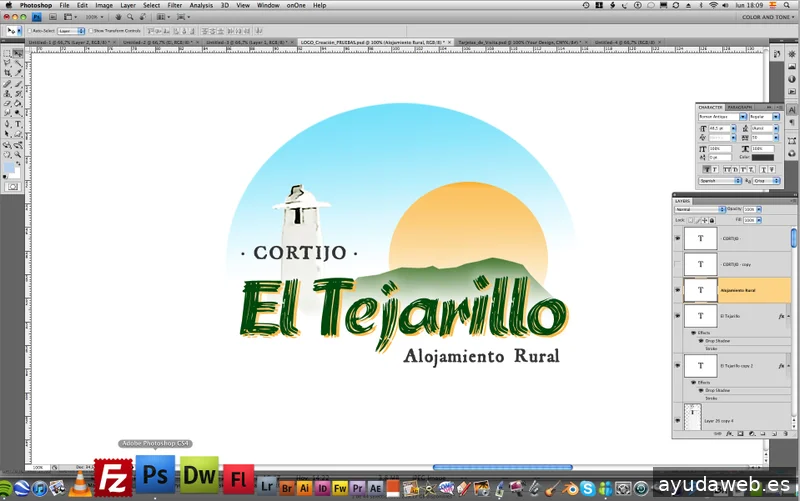Open Paragraph panel icon in dock
800x501 pixels.
pyautogui.click(x=791, y=122)
